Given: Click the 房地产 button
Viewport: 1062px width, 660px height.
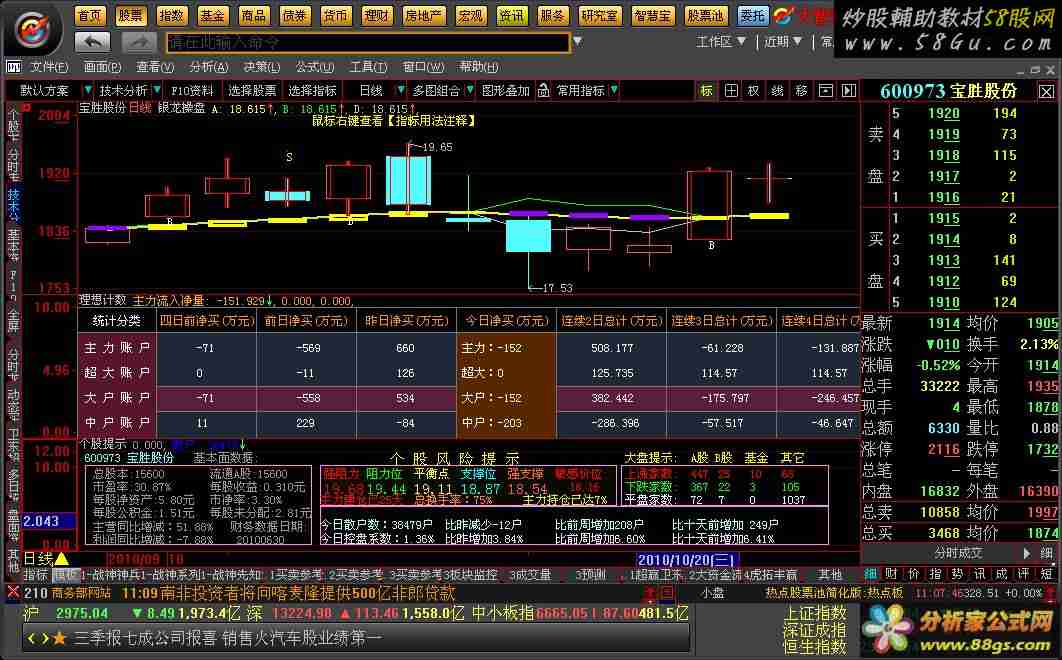Looking at the screenshot, I should pyautogui.click(x=423, y=15).
